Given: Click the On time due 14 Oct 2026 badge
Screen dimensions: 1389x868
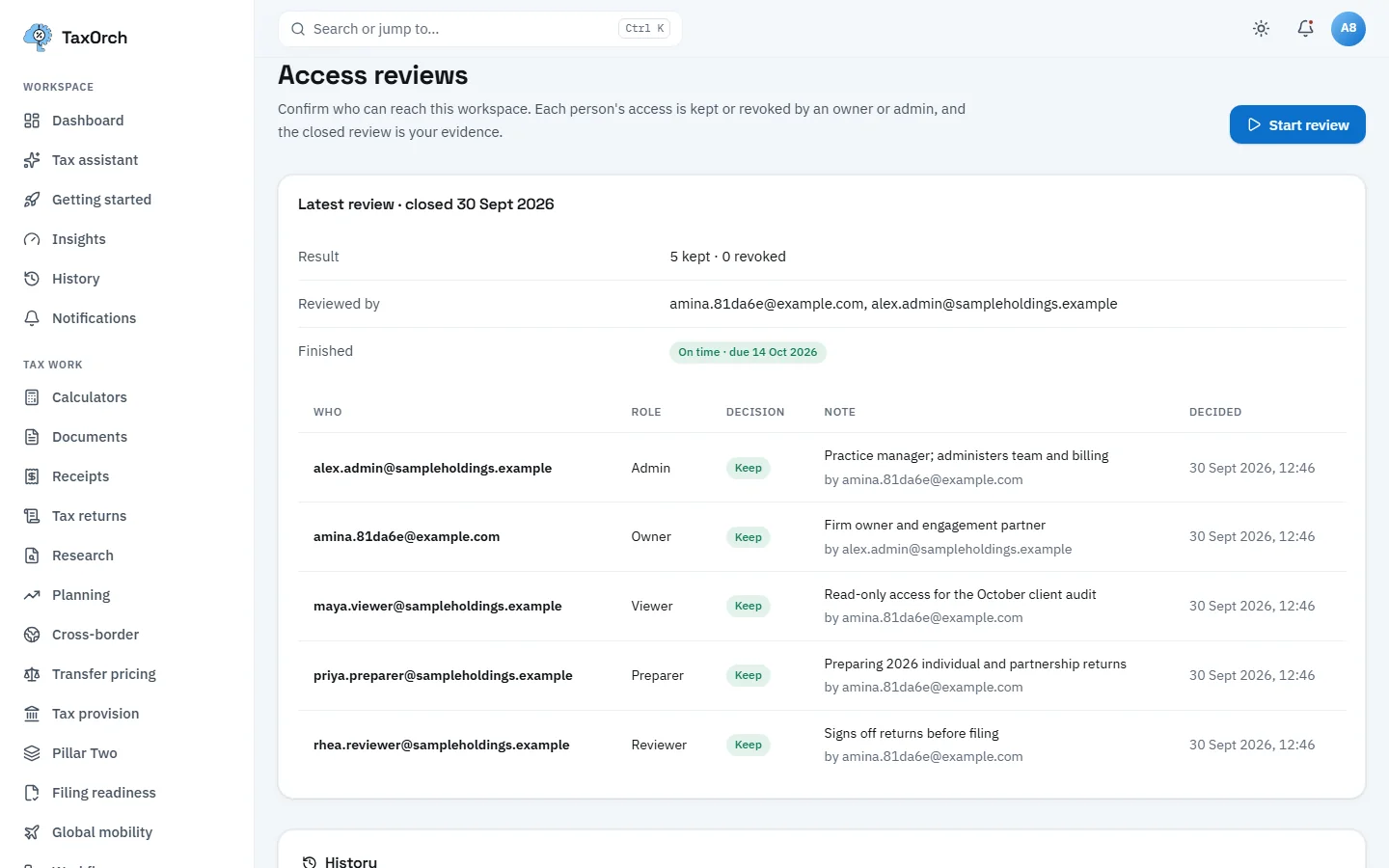Looking at the screenshot, I should click(x=748, y=352).
